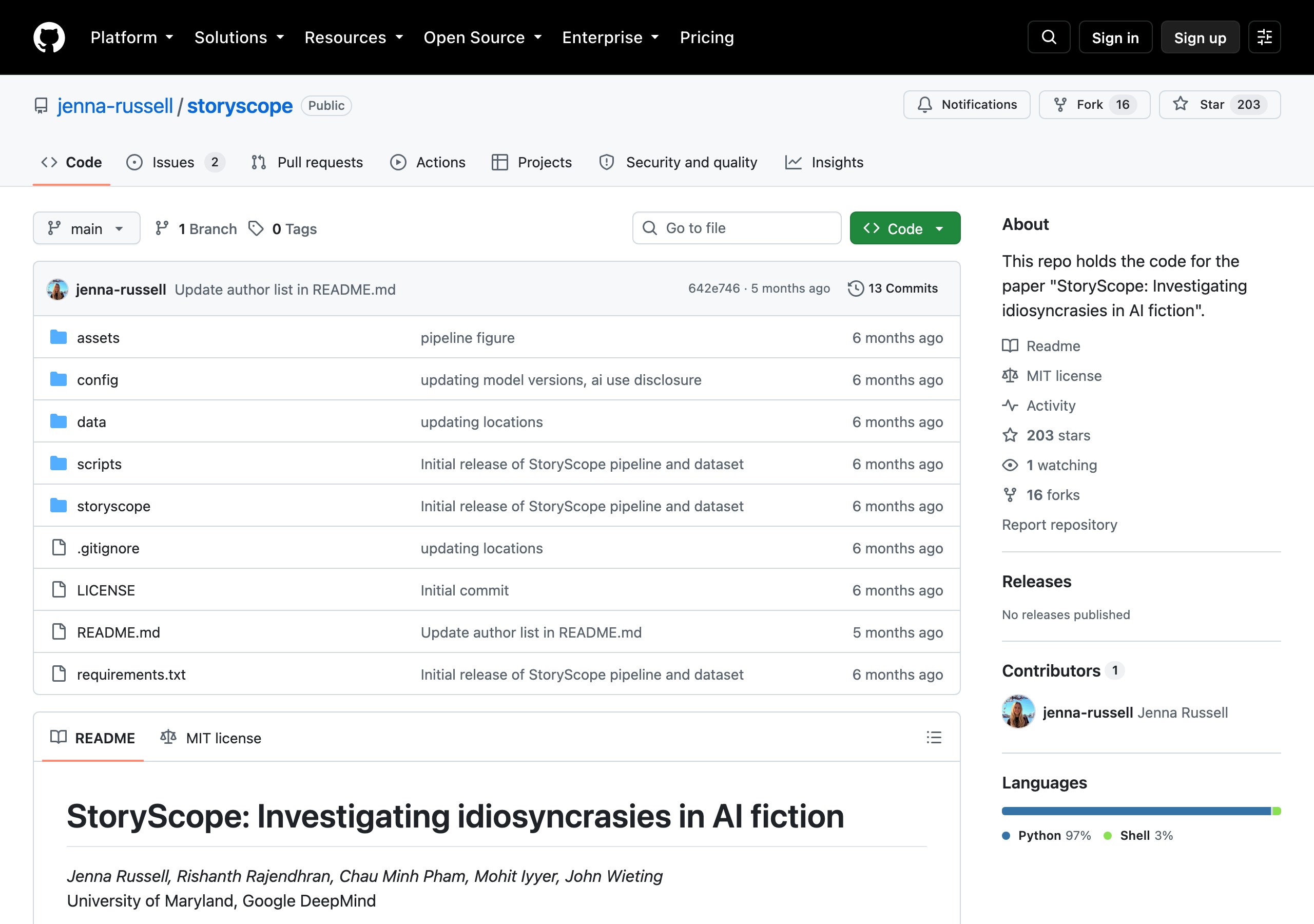The width and height of the screenshot is (1314, 924).
Task: Click the star icon beside 203 stars
Action: [1010, 435]
